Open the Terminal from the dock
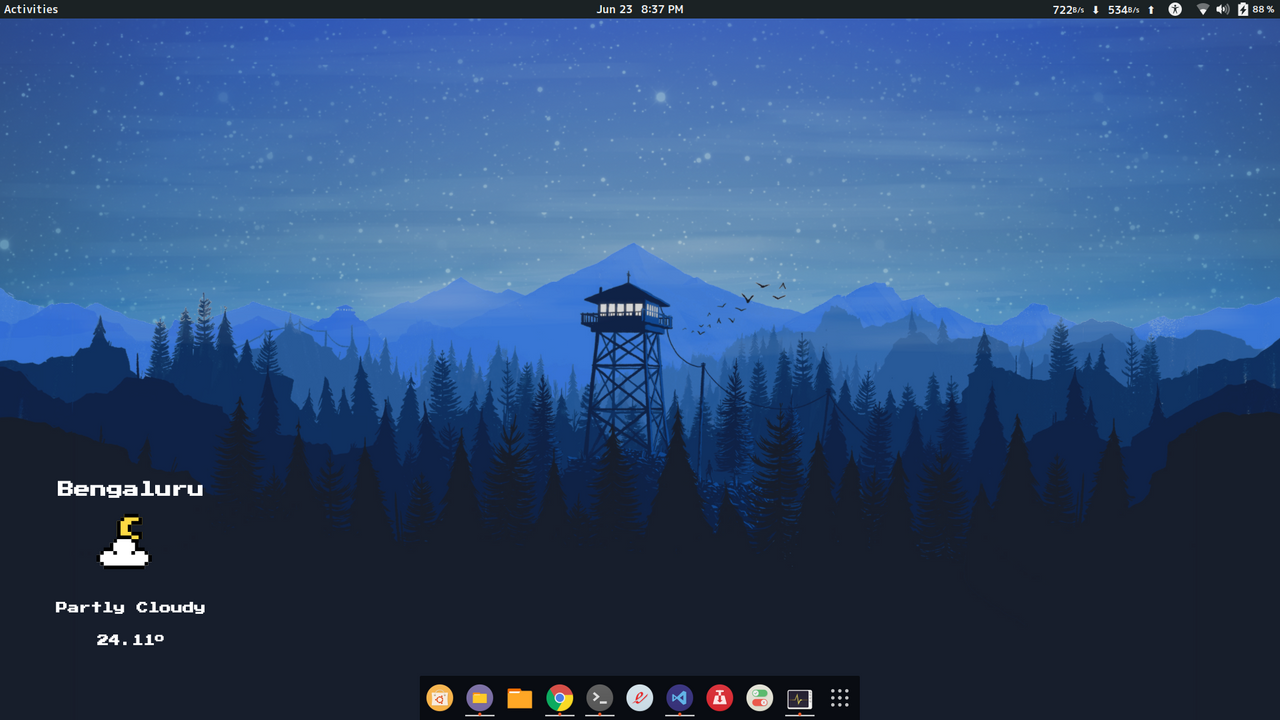The image size is (1280, 720). (600, 698)
